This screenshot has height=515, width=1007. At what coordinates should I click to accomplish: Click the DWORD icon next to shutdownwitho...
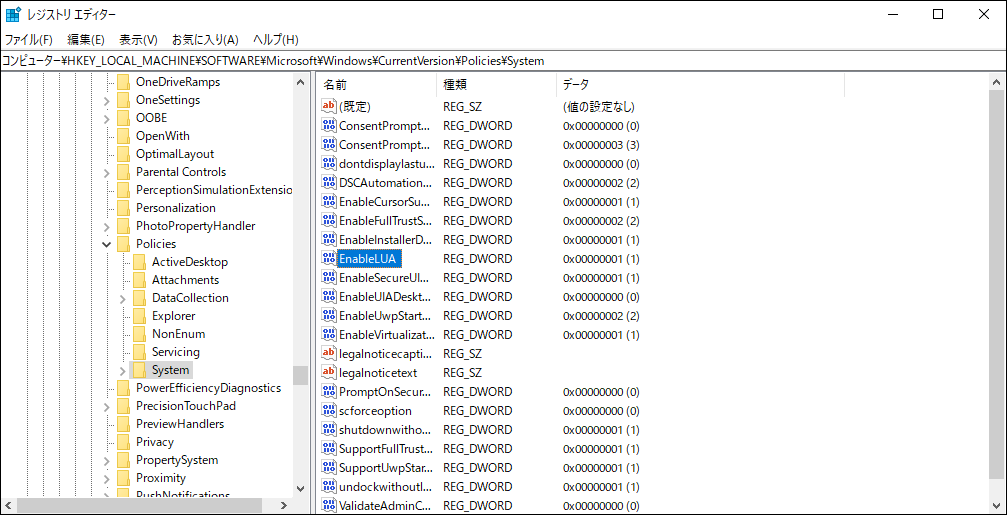click(329, 430)
